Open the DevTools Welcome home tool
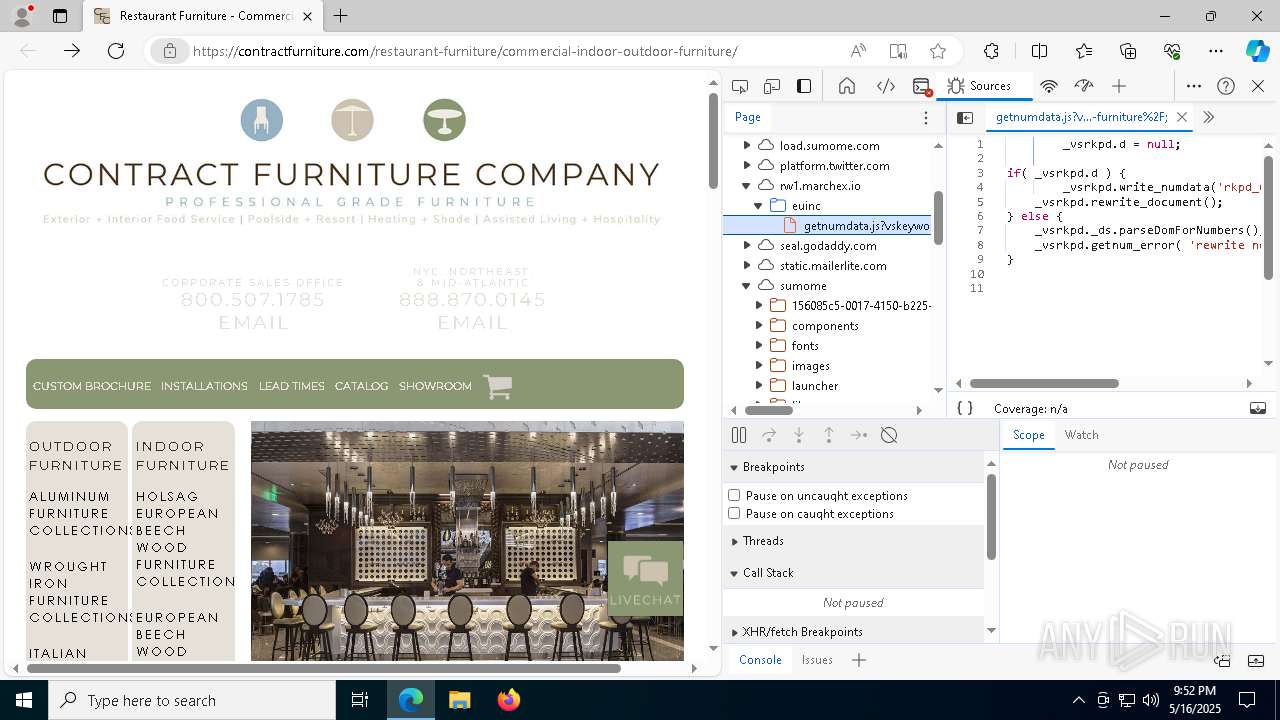The width and height of the screenshot is (1280, 720). coord(847,86)
